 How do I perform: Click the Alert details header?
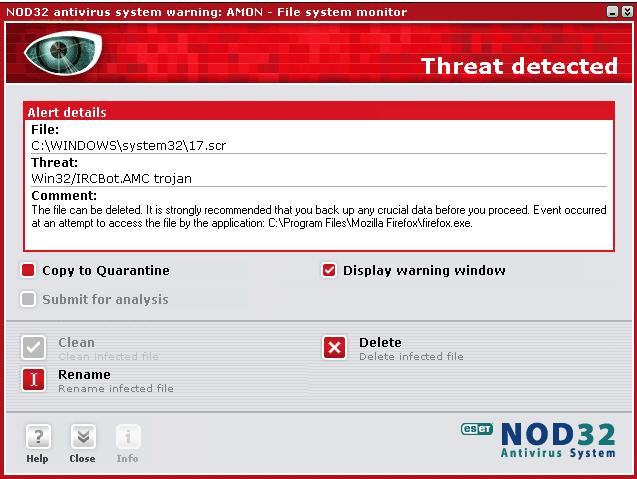point(319,112)
